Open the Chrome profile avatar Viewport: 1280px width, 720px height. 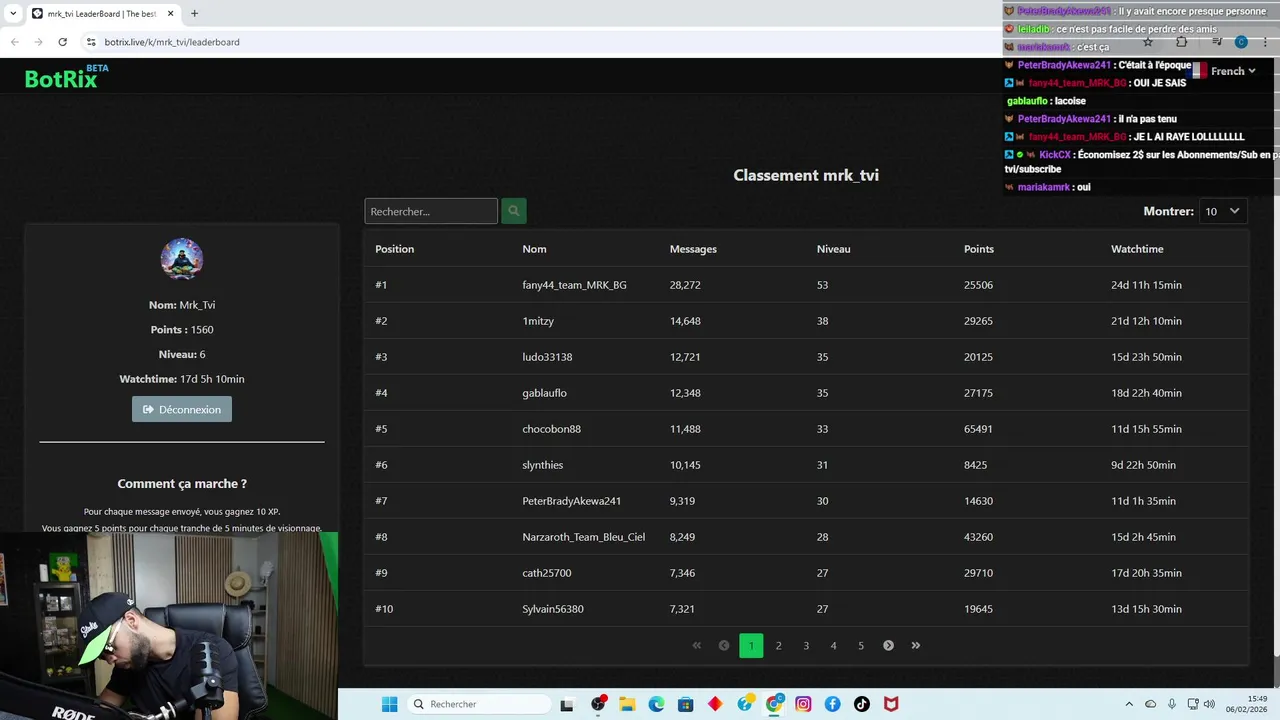1241,42
